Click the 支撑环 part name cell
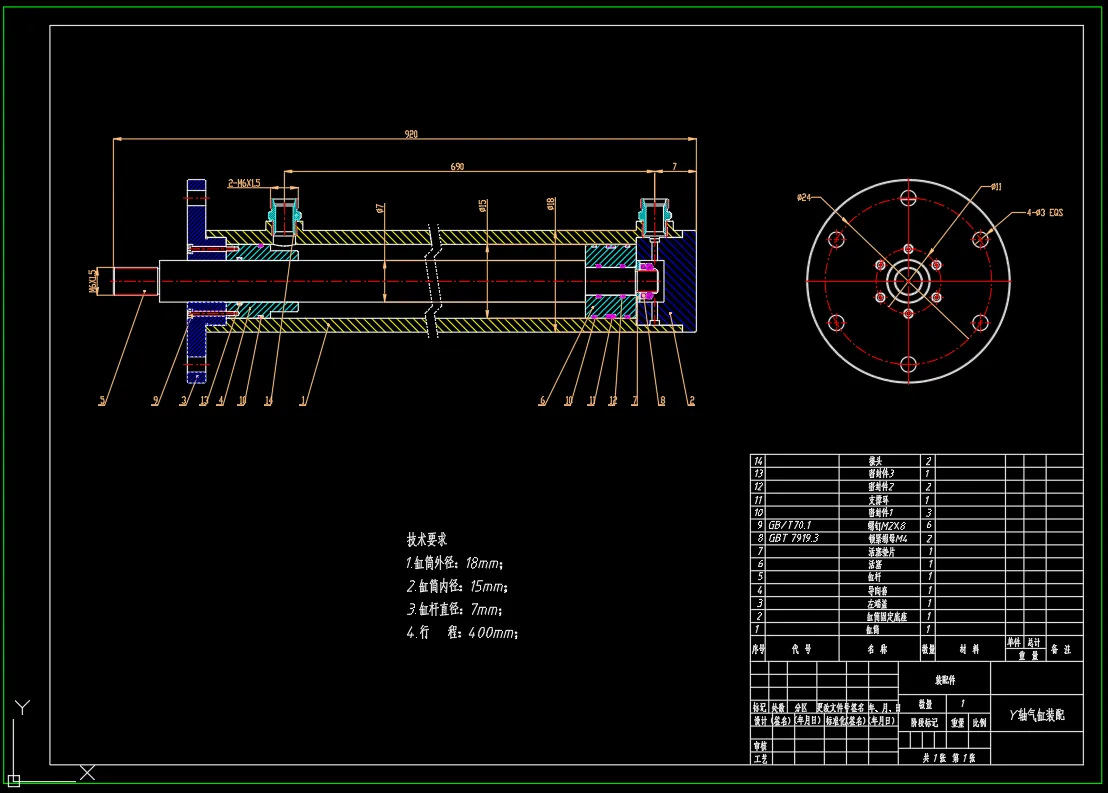 pos(878,500)
